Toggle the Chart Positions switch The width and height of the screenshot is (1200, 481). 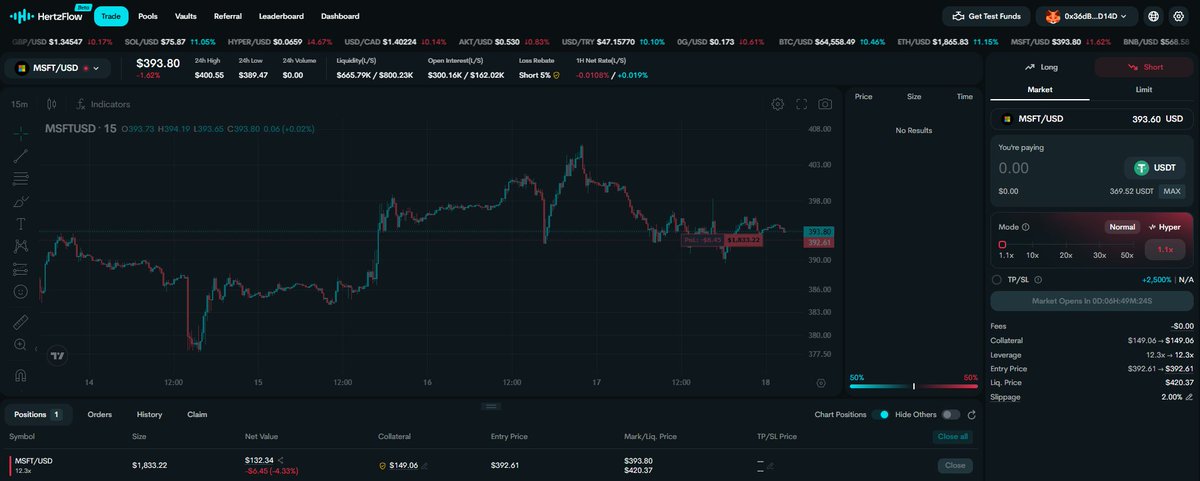point(879,414)
